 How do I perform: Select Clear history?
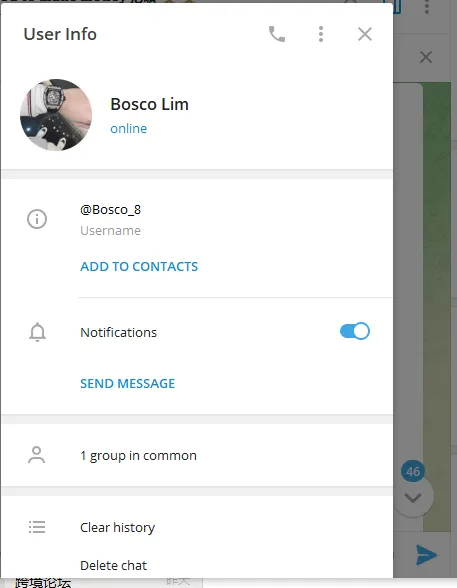(x=117, y=528)
